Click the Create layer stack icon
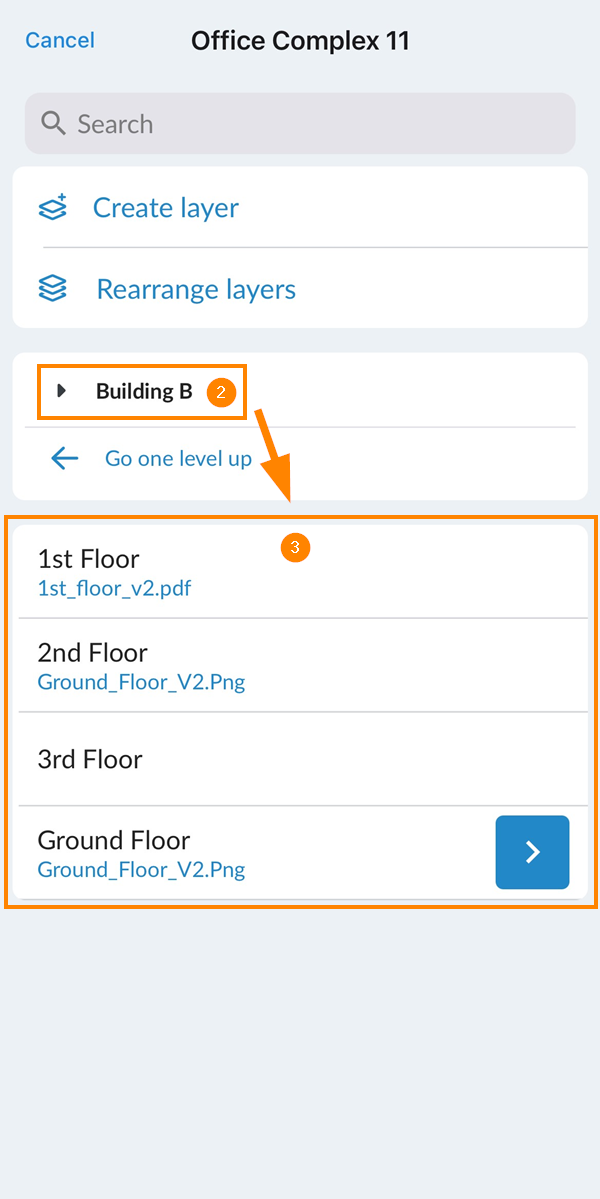This screenshot has height=1199, width=600. click(52, 207)
